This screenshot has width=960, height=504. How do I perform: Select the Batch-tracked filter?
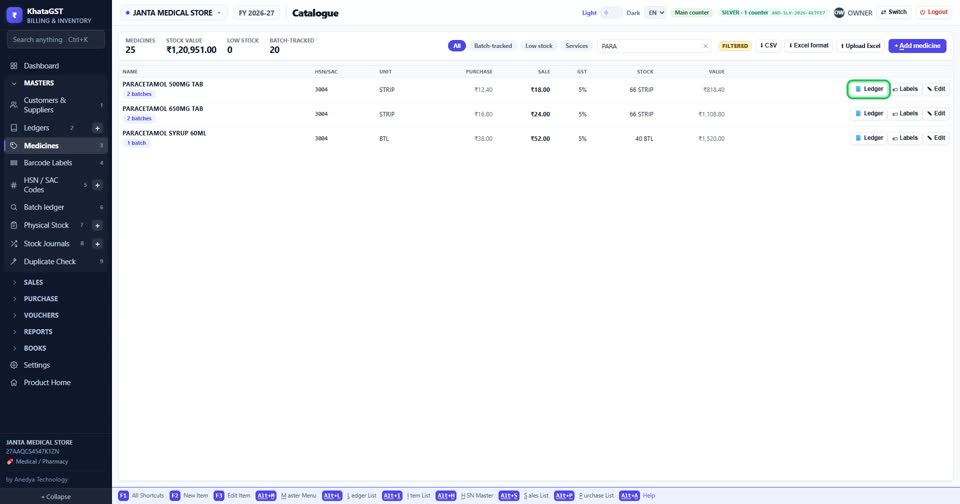[x=493, y=46]
